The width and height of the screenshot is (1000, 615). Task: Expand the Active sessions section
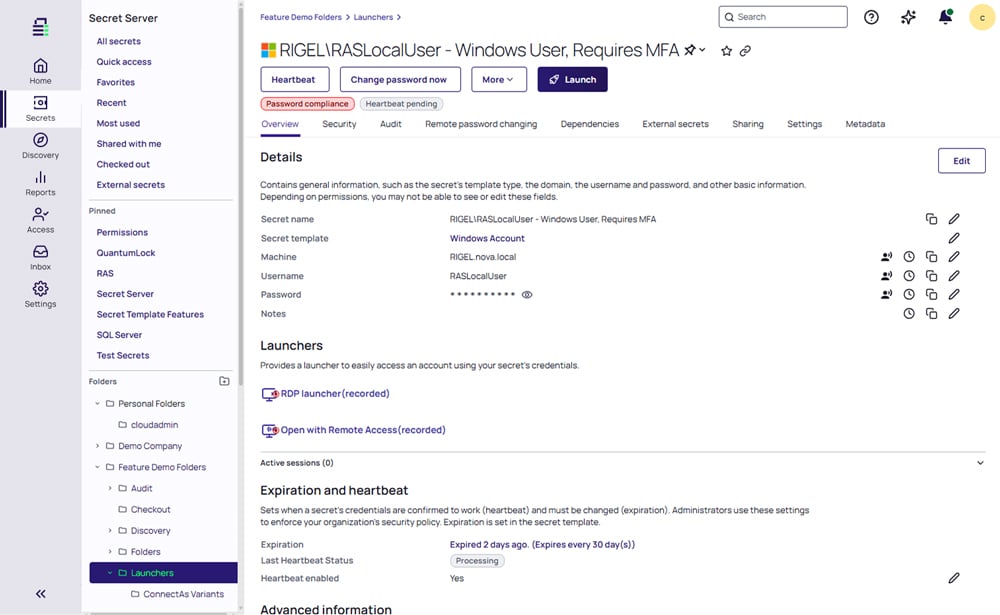coord(980,463)
